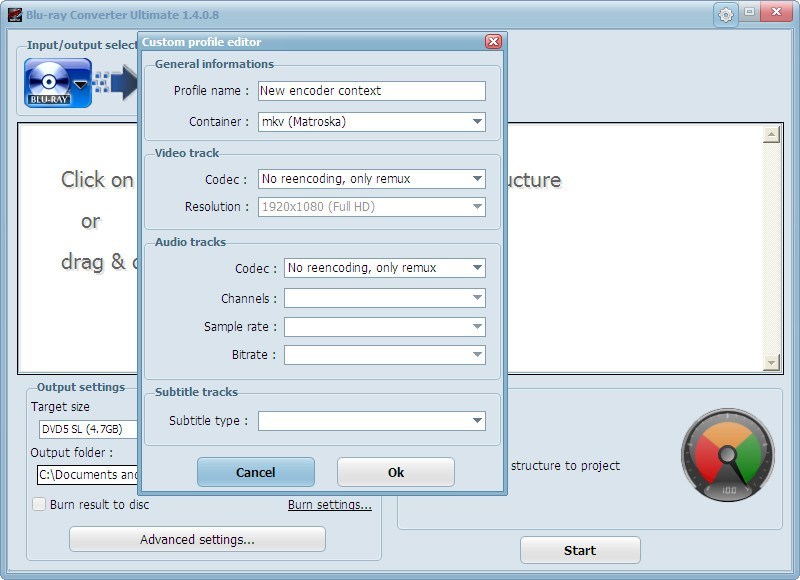Click inside the Profile name text field
Screen dimensions: 800x580
tap(370, 90)
